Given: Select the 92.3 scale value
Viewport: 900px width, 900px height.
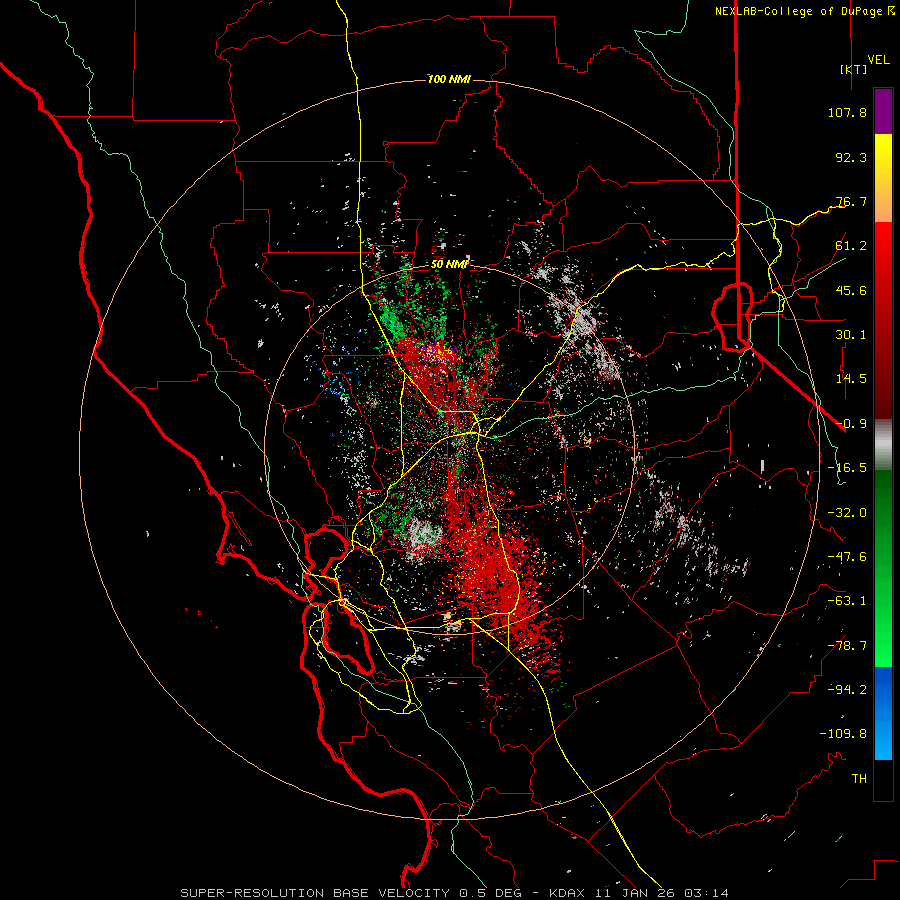Looking at the screenshot, I should pyautogui.click(x=851, y=157).
